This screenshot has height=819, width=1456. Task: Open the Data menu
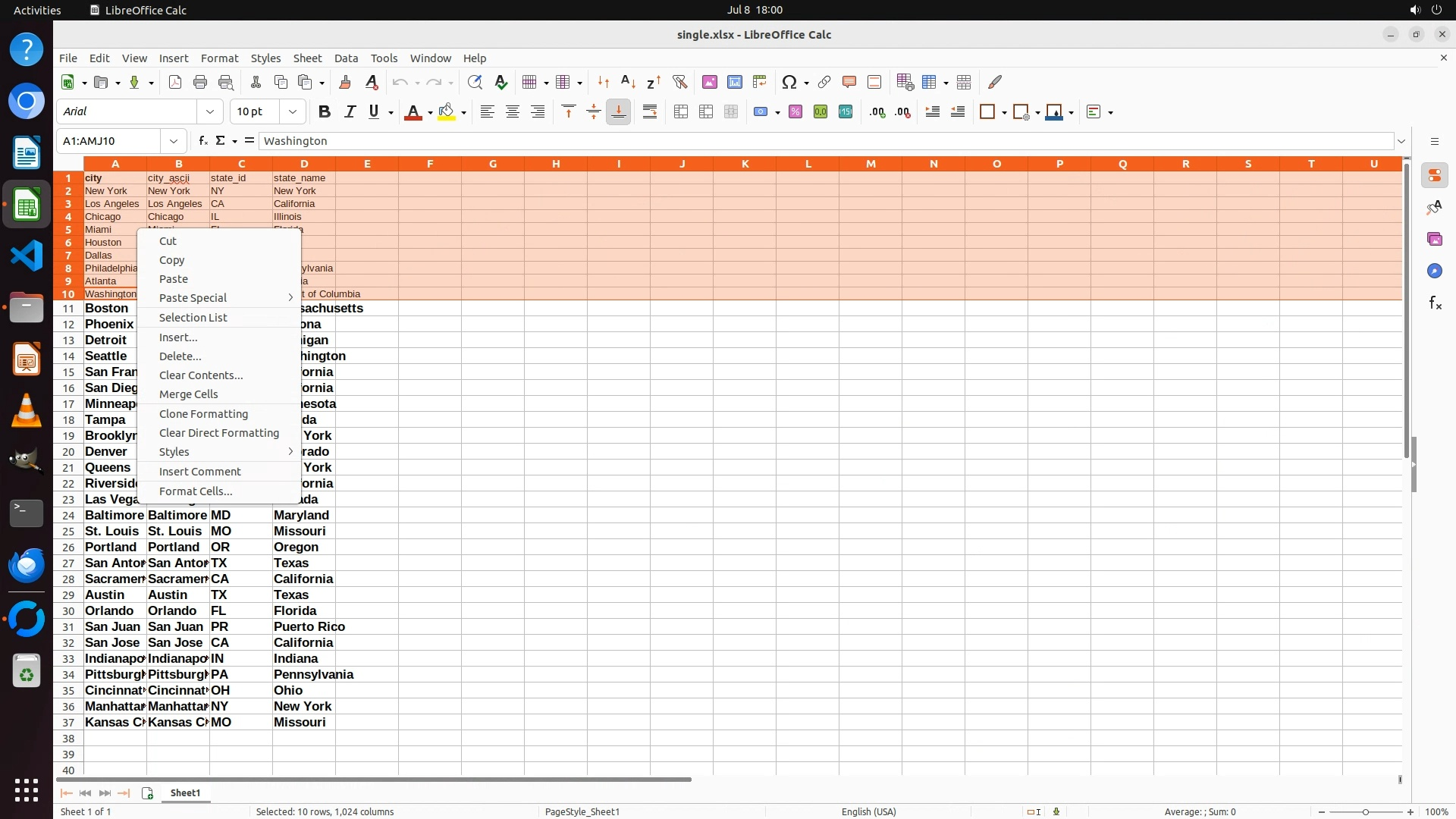[346, 58]
